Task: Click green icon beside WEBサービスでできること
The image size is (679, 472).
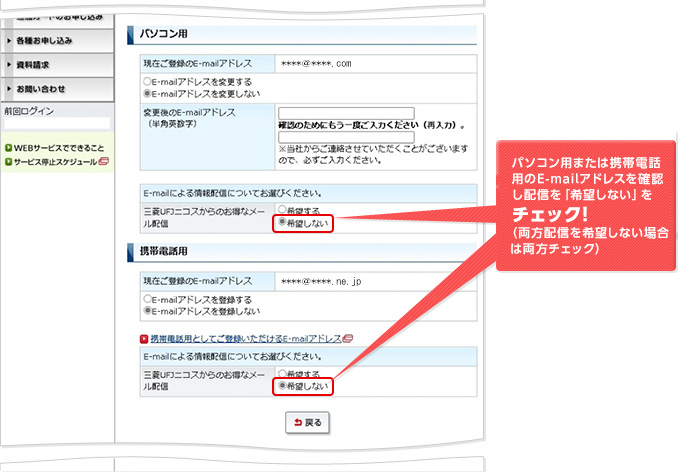Action: click(8, 148)
